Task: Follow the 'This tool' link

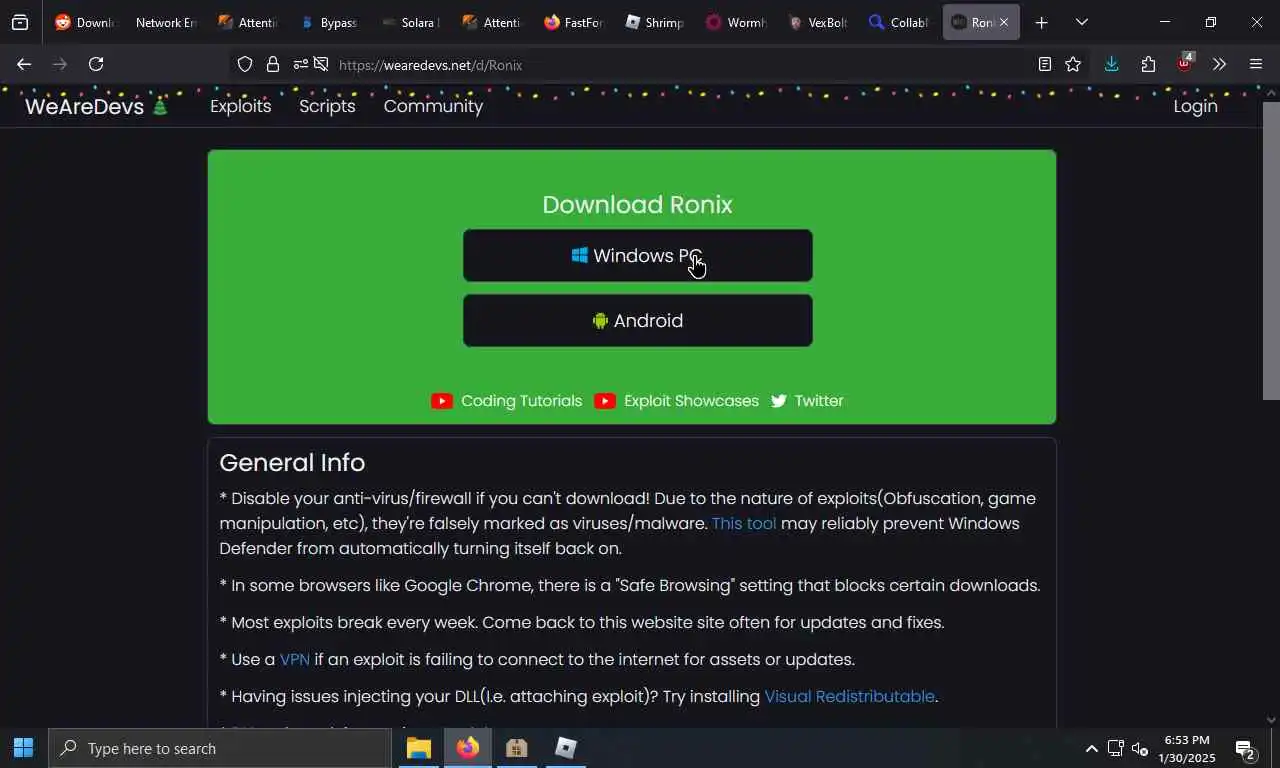Action: [744, 523]
